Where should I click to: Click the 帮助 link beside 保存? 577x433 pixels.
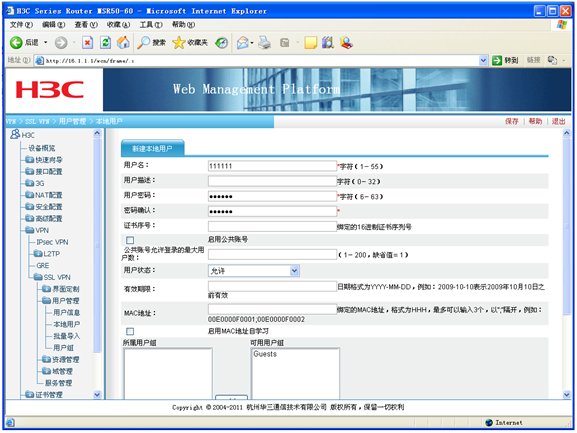[535, 121]
